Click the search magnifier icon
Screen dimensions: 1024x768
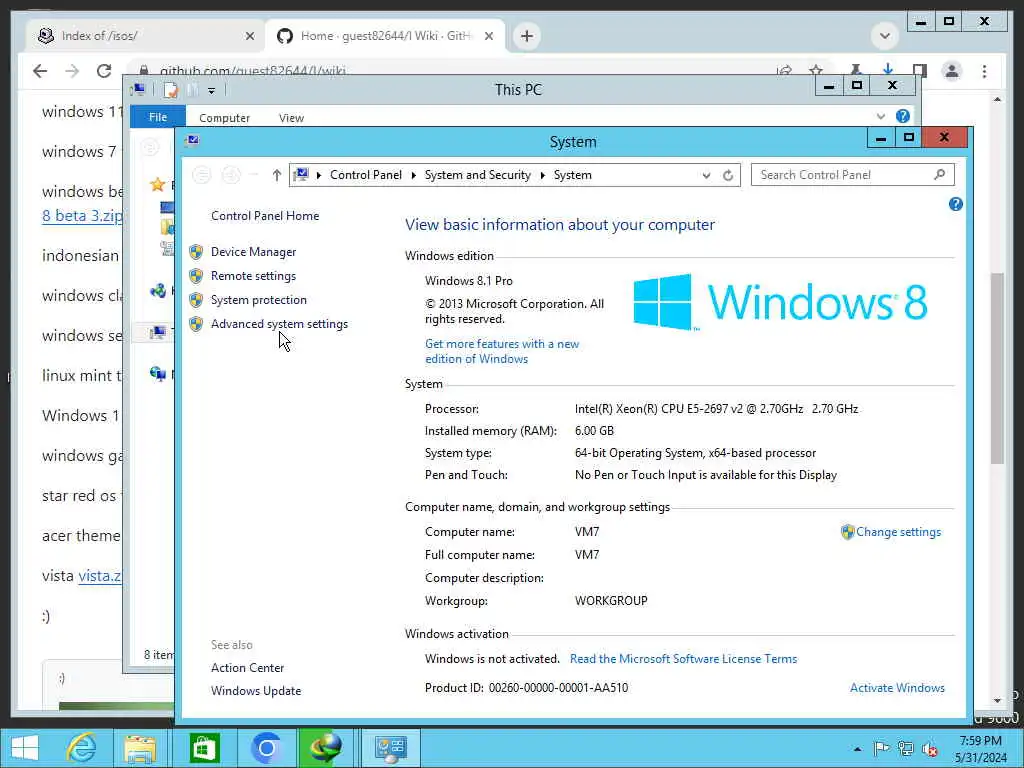[940, 174]
